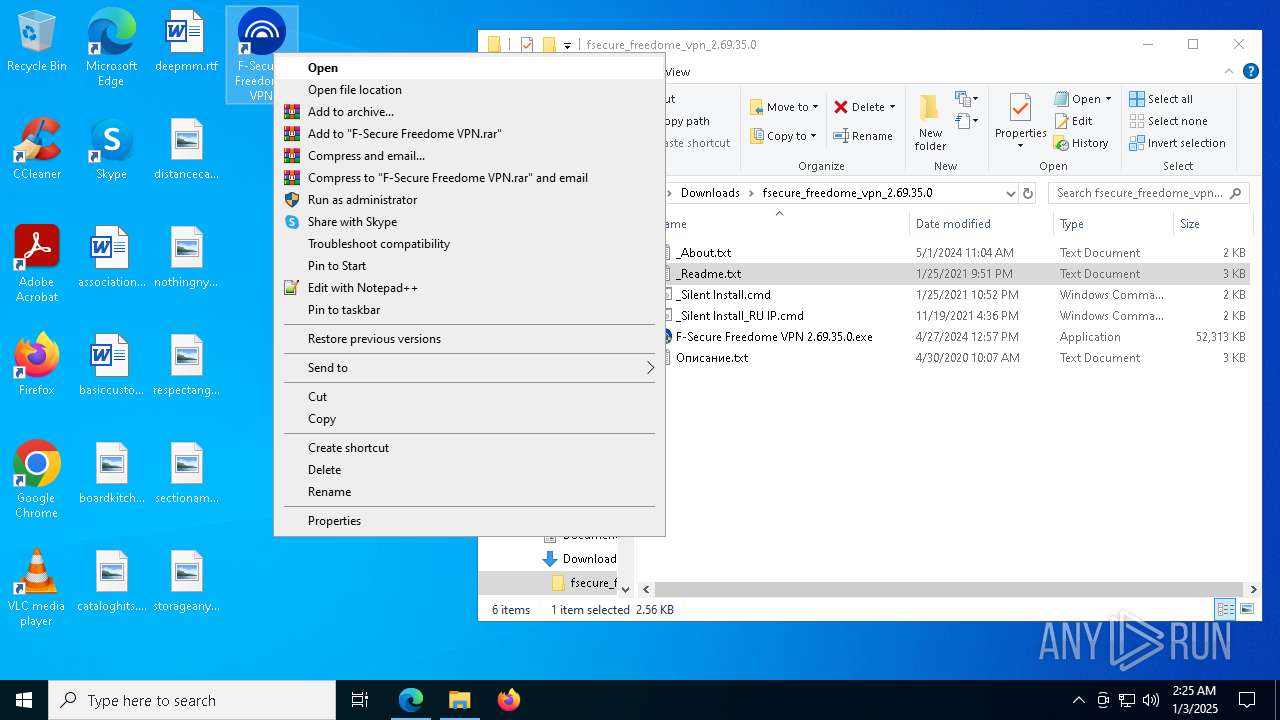Open the notification center icon

(x=1247, y=700)
